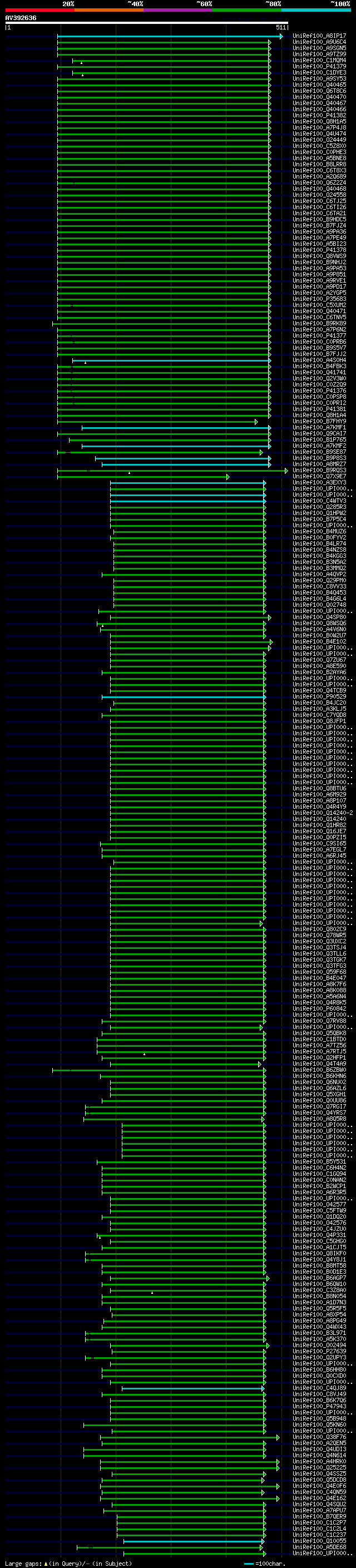Click the white query sequence bar

146,22
